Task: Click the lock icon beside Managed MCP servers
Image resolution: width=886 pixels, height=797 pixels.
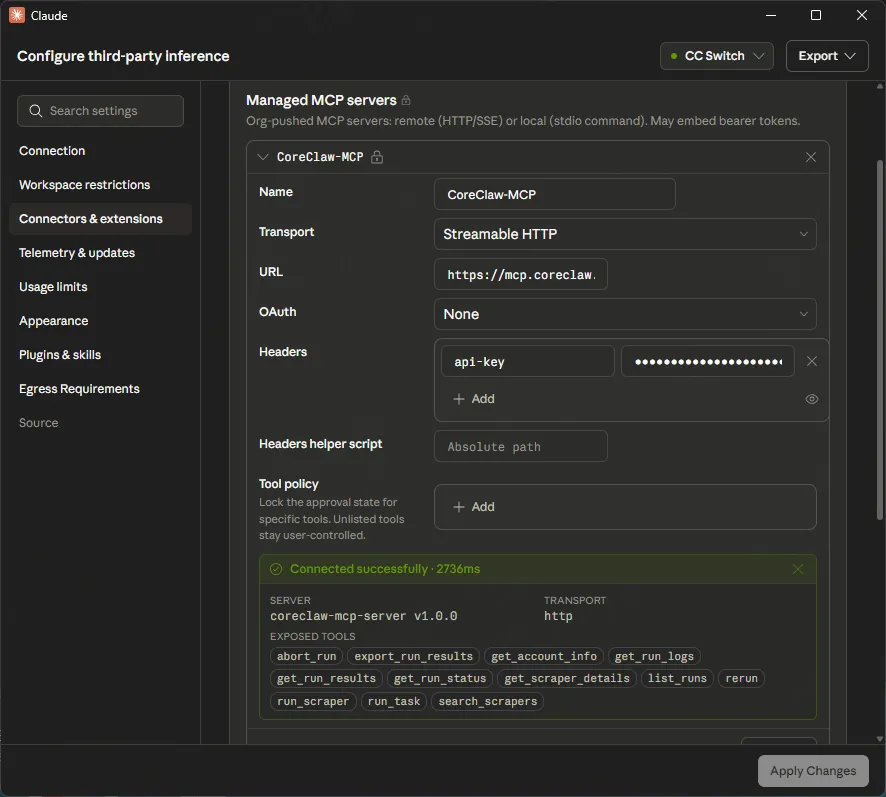Action: coord(406,101)
